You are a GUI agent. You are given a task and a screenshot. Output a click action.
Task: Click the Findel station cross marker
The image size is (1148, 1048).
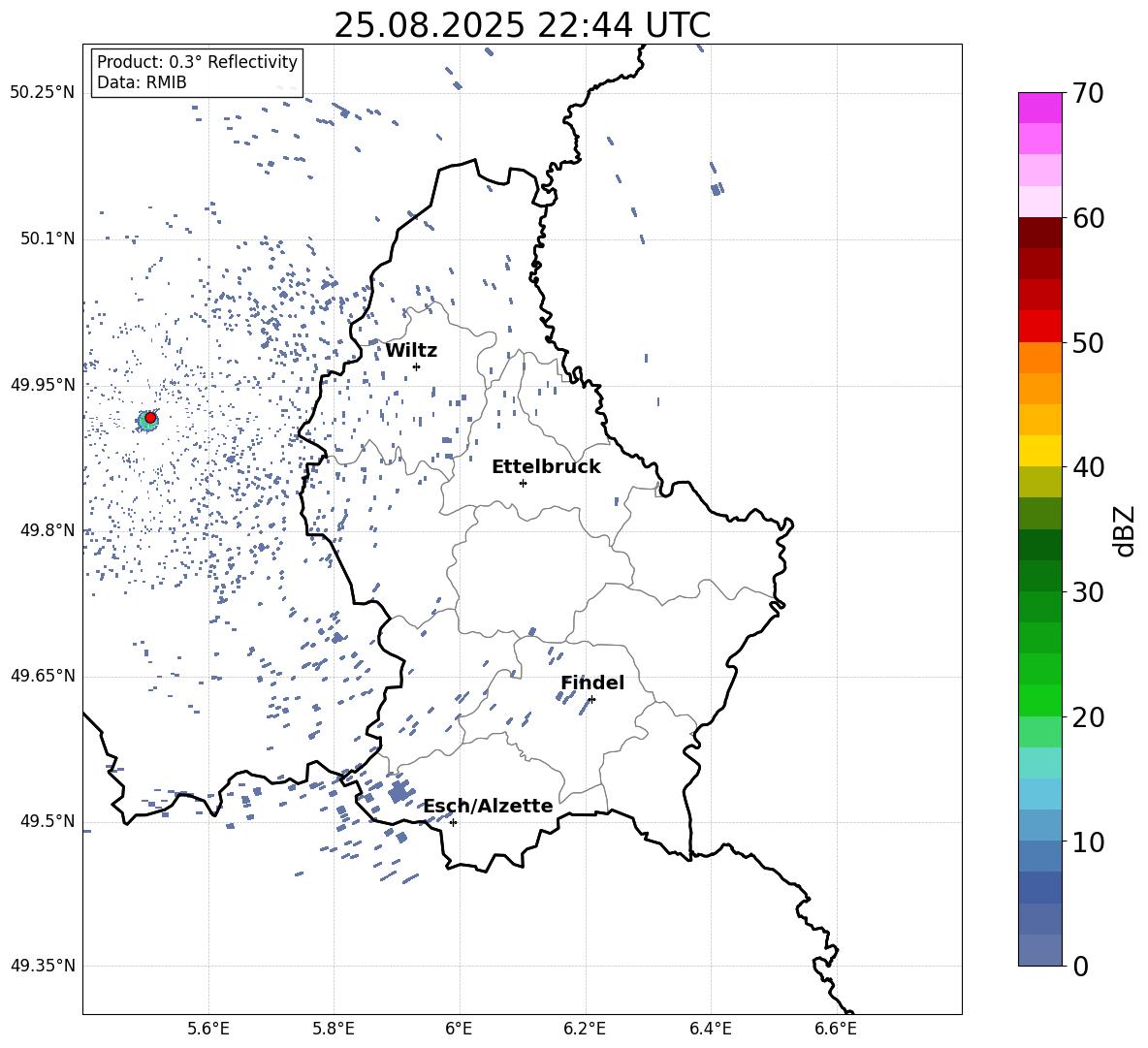tap(591, 700)
